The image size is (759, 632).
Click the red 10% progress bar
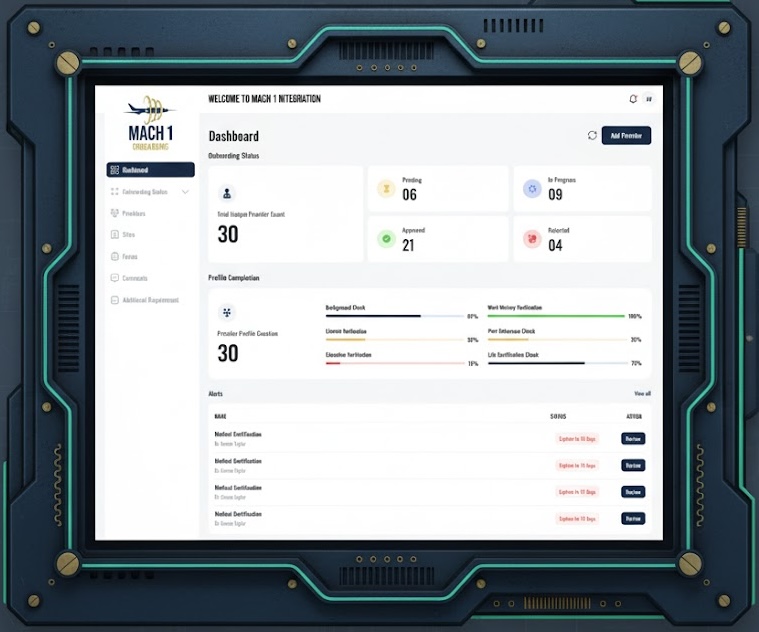[x=395, y=363]
